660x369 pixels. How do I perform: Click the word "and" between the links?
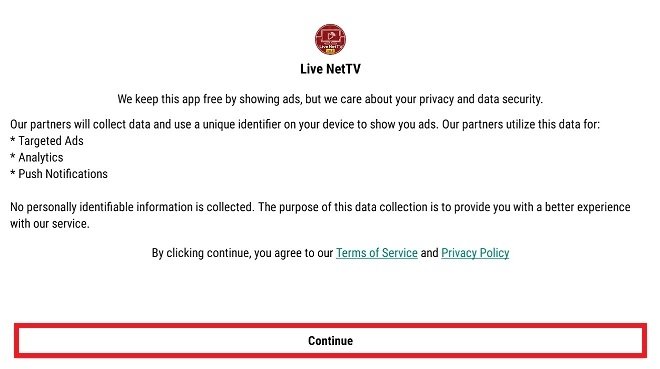coord(429,253)
